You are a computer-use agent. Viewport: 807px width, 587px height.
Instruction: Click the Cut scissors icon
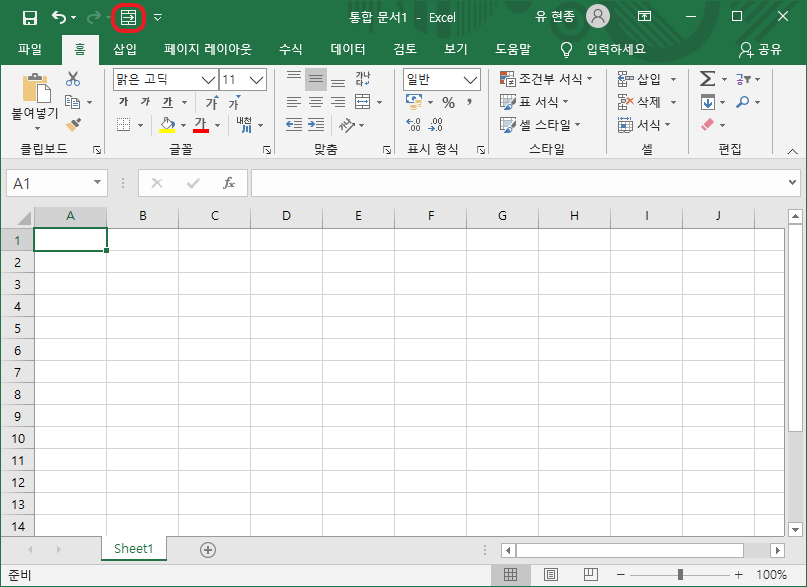click(73, 79)
